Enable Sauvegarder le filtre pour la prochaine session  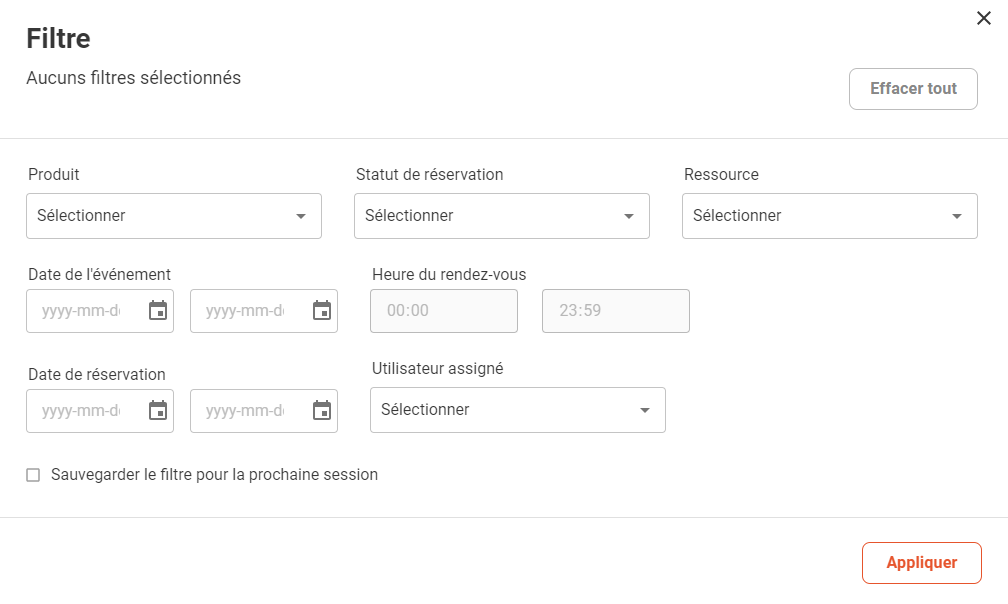[33, 475]
